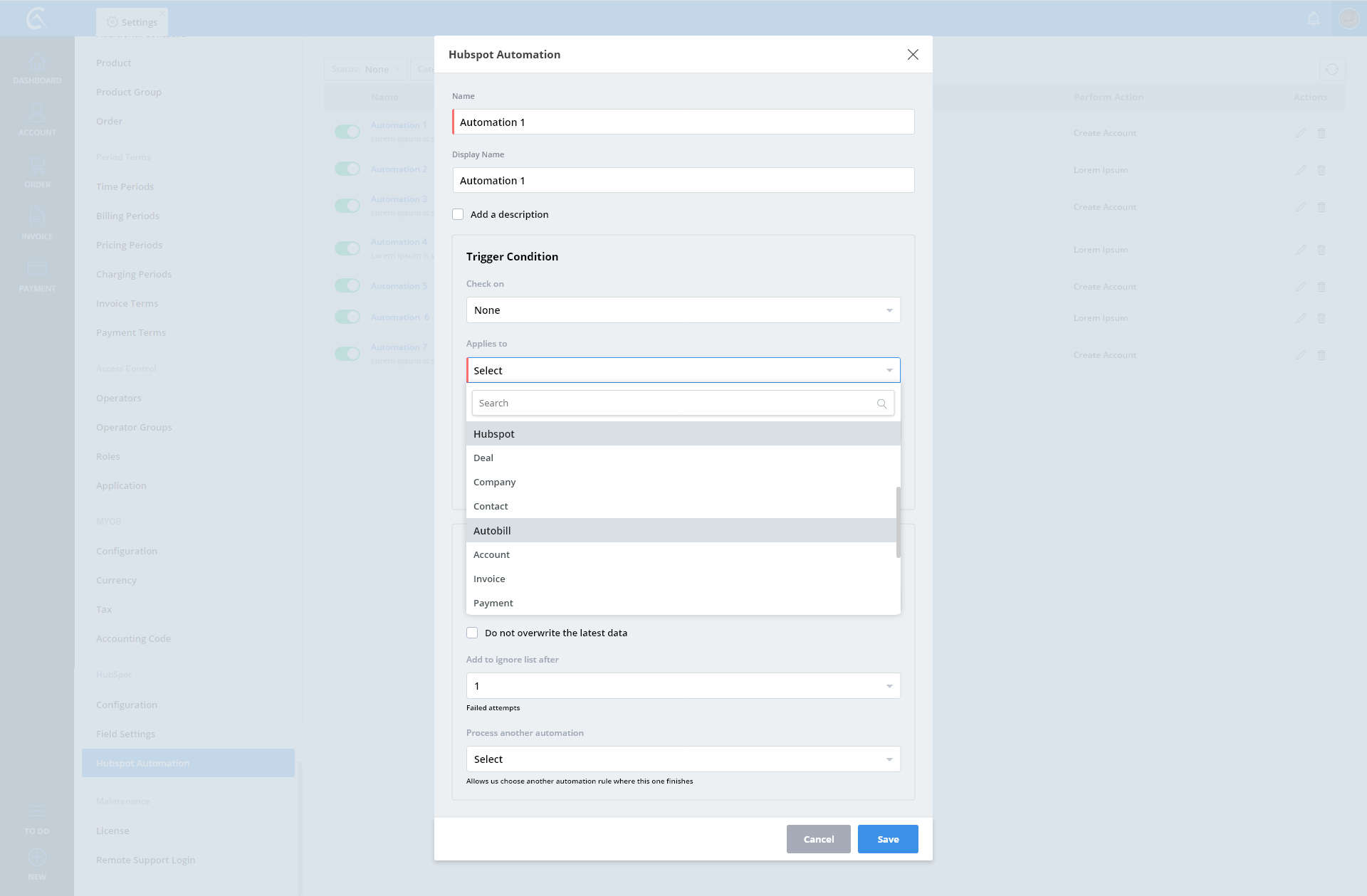The width and height of the screenshot is (1367, 896).
Task: Open the Invoice document icon
Action: 37,217
